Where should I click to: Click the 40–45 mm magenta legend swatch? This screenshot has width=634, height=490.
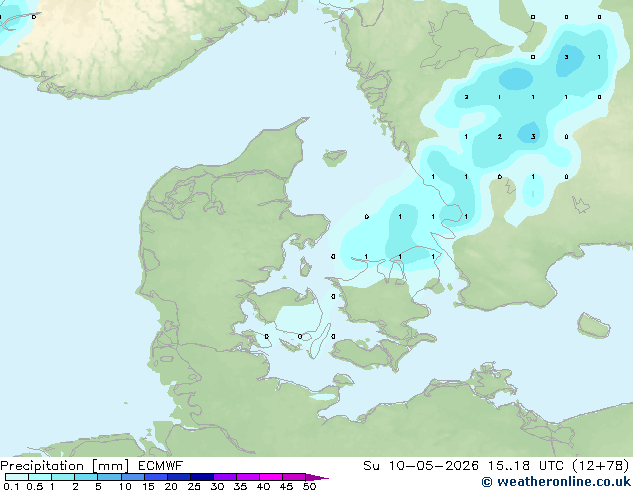[x=271, y=477]
